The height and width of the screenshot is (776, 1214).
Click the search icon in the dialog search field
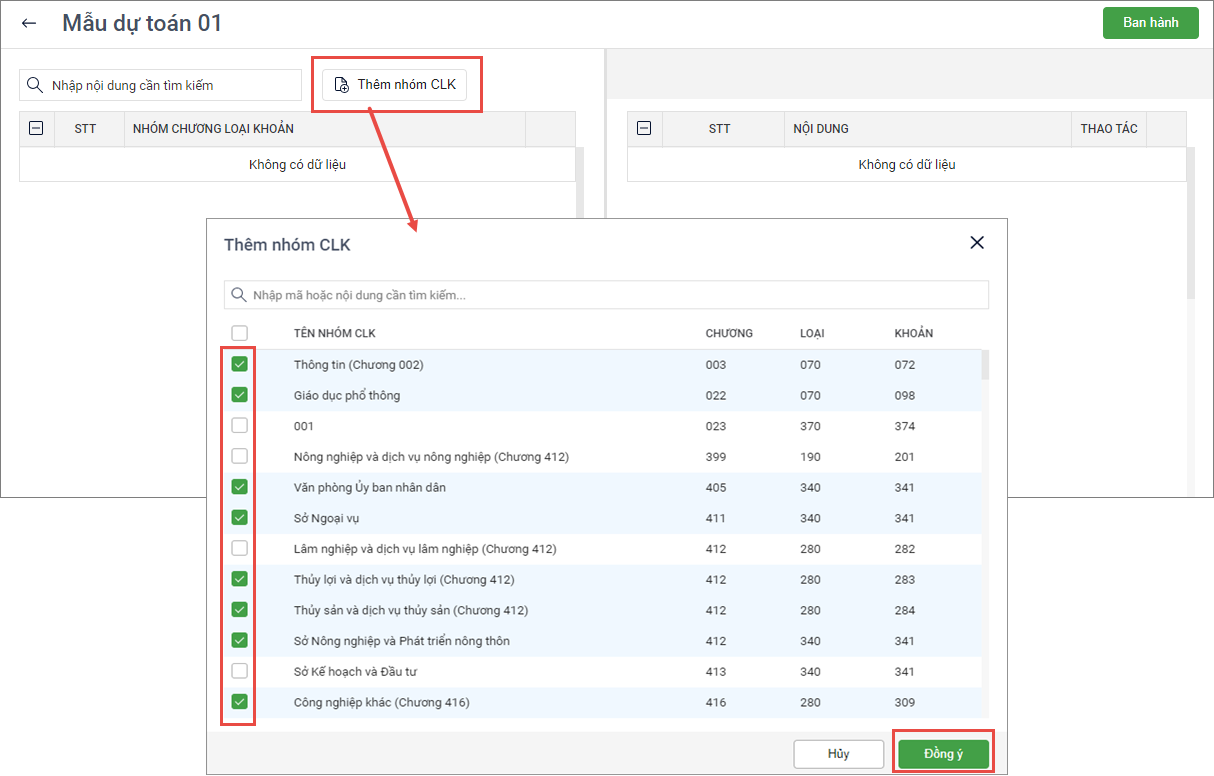coord(239,295)
